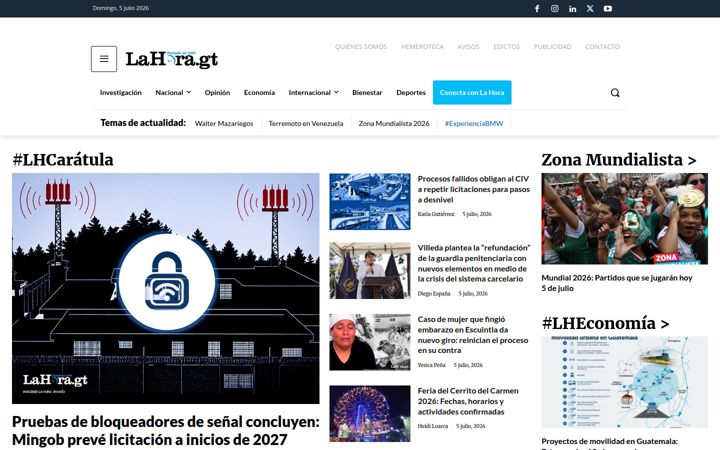
Task: Open the Hemeroteca link
Action: coord(422,47)
